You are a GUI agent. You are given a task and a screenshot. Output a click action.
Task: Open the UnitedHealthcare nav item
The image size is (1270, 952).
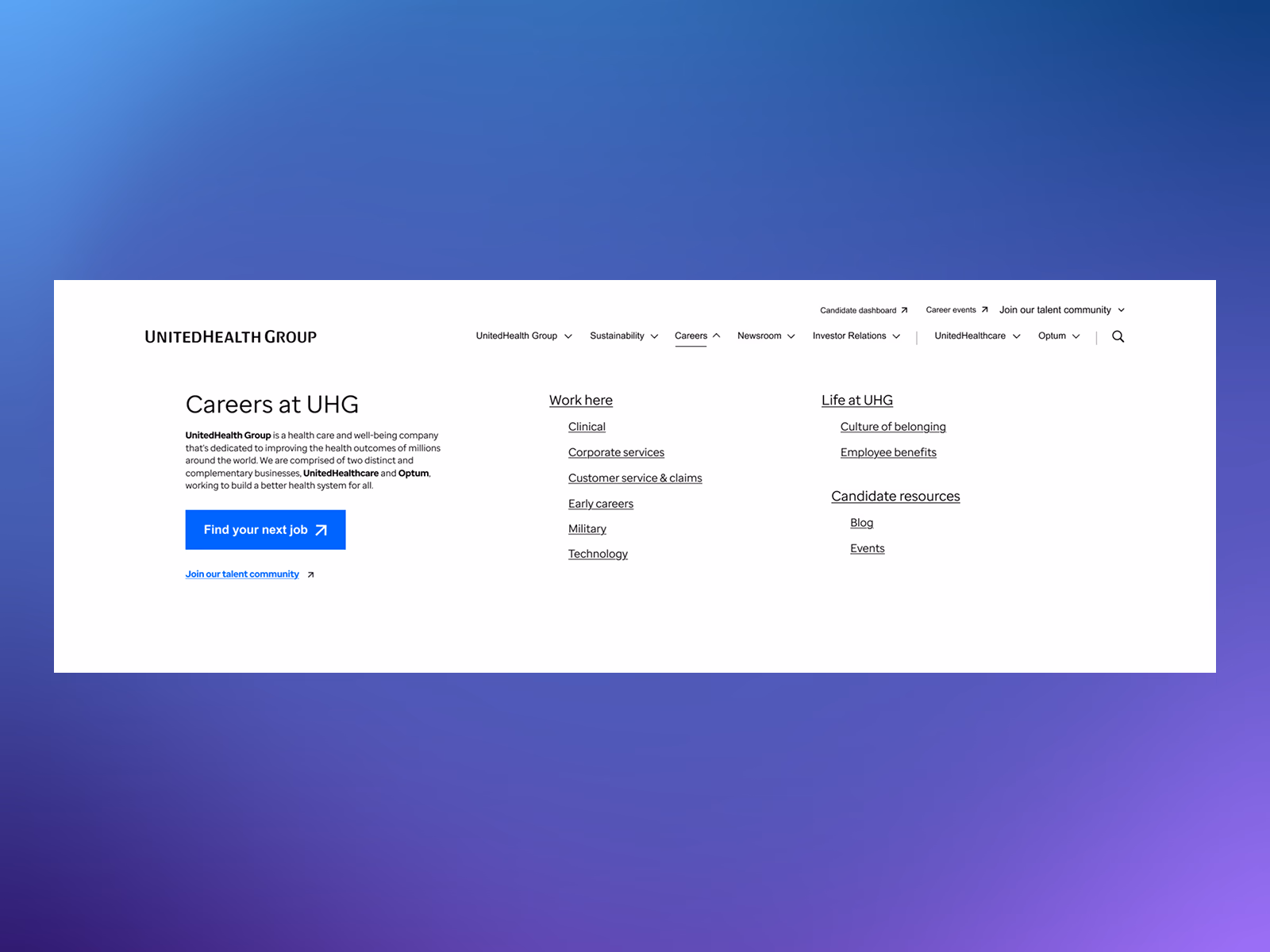coord(970,336)
